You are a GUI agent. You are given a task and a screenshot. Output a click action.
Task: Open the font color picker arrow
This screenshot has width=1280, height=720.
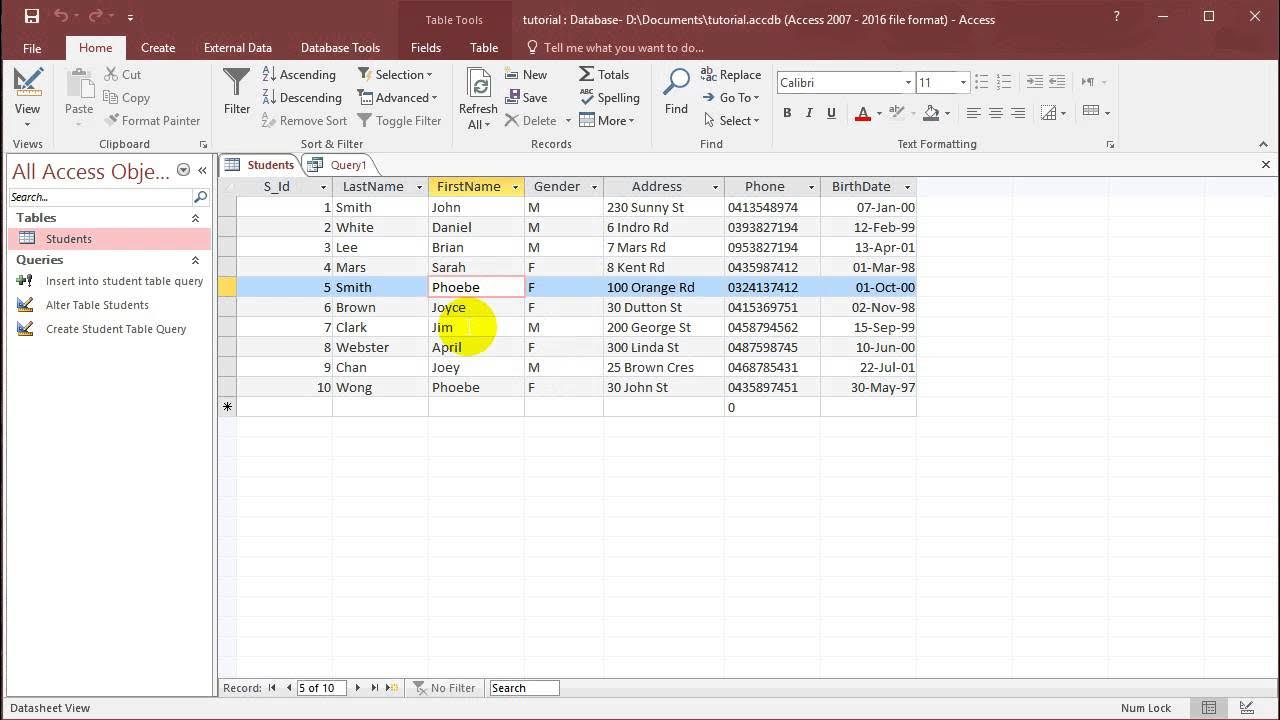point(878,113)
